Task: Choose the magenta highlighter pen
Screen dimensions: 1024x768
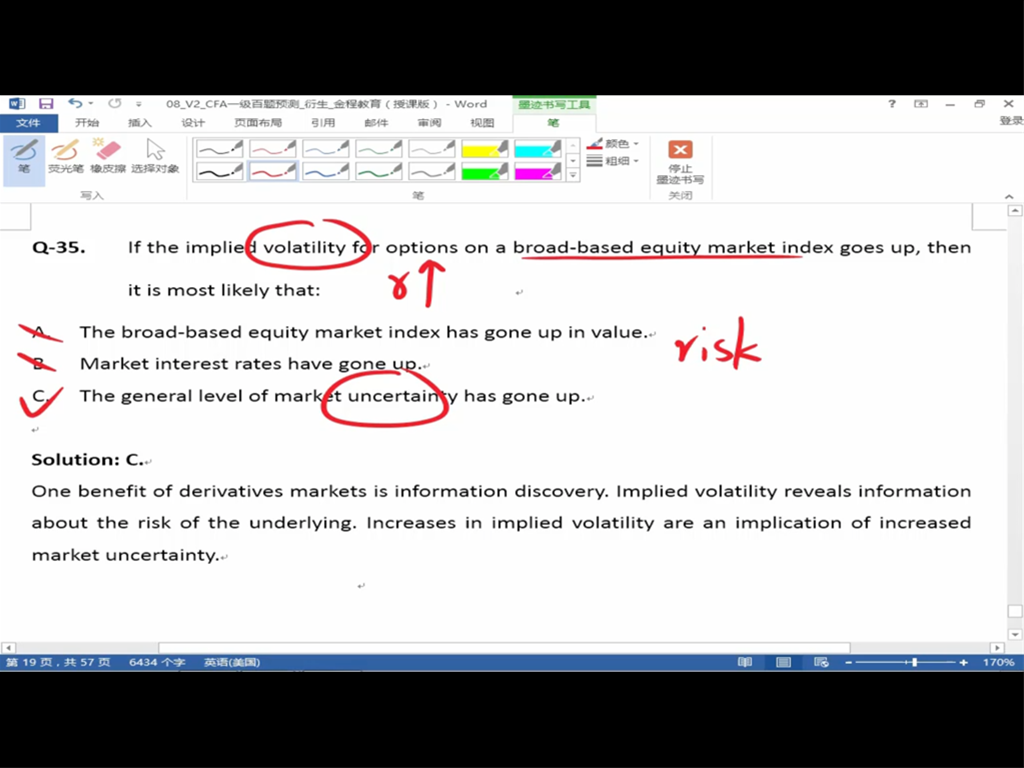Action: (x=537, y=171)
